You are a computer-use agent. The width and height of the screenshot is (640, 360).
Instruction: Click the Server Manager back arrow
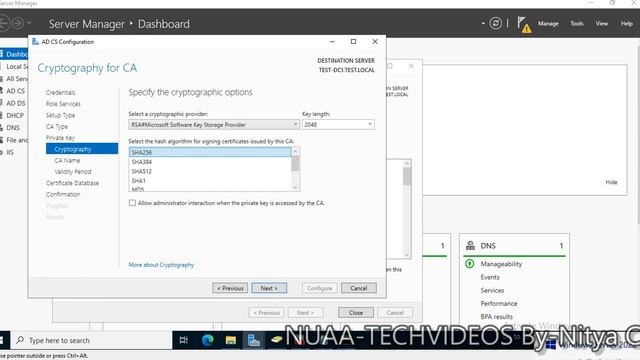4,23
